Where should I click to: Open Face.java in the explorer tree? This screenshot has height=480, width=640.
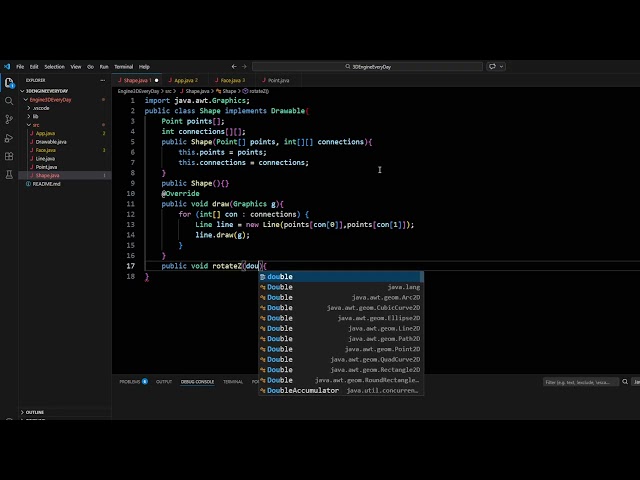[65, 150]
